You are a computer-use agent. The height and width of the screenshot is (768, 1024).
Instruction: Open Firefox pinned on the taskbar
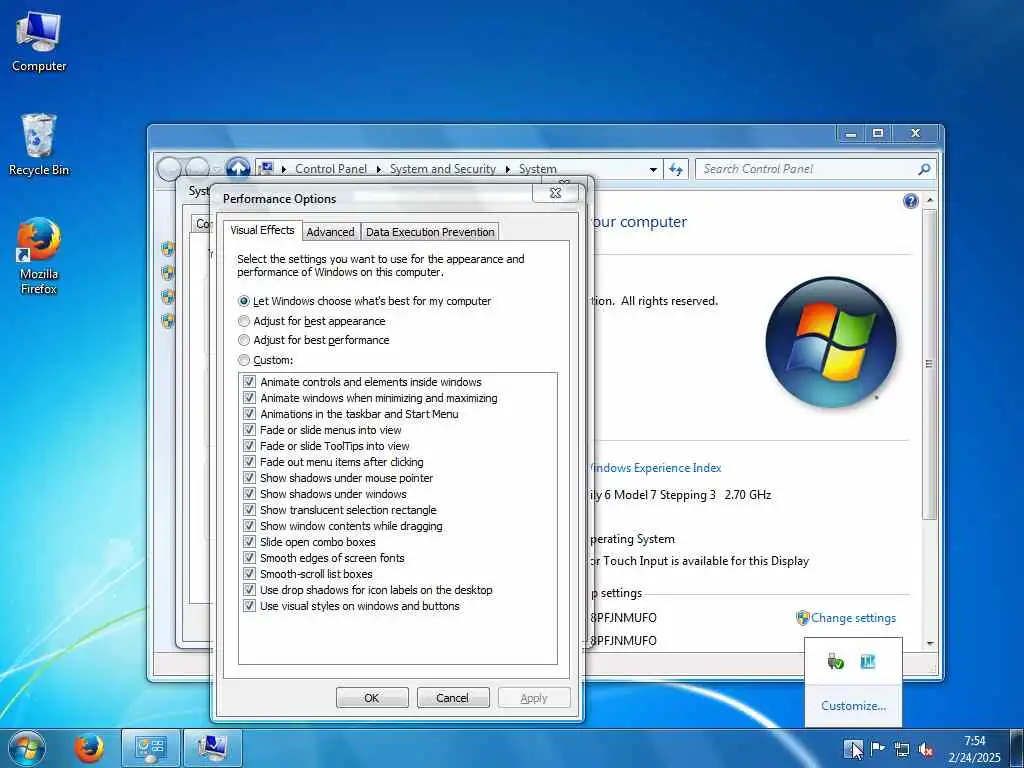[x=89, y=748]
